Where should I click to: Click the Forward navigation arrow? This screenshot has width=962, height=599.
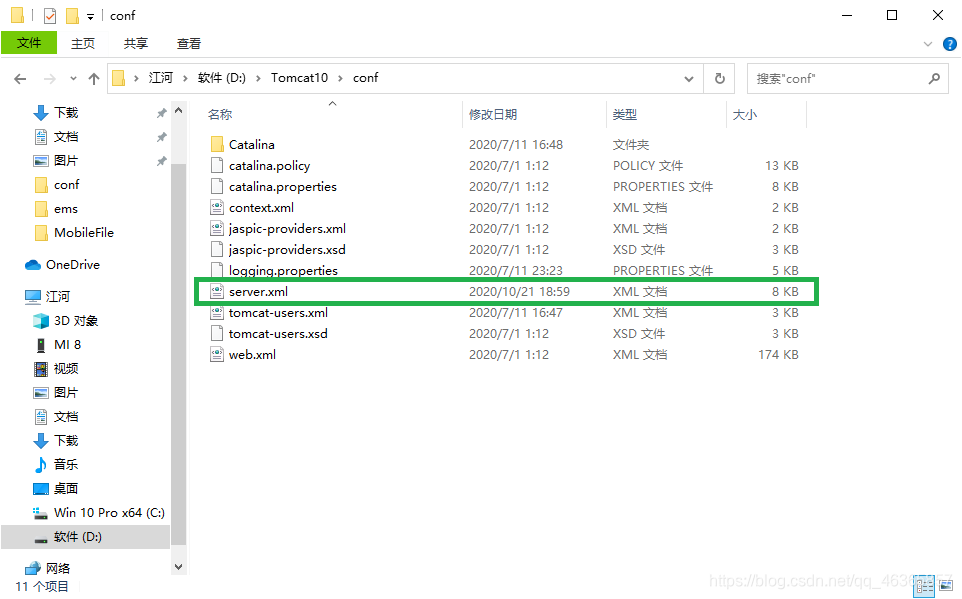coord(50,79)
